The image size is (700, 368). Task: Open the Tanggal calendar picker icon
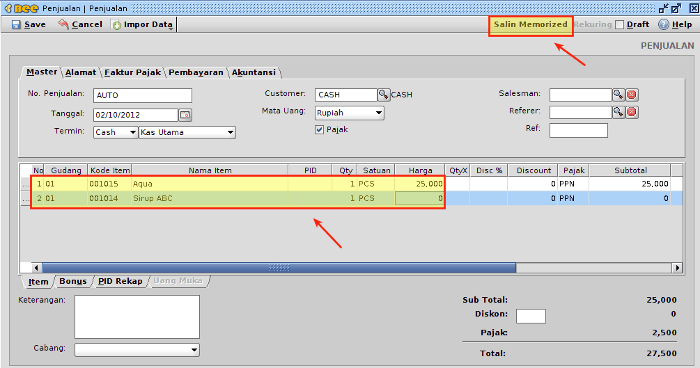click(x=185, y=115)
